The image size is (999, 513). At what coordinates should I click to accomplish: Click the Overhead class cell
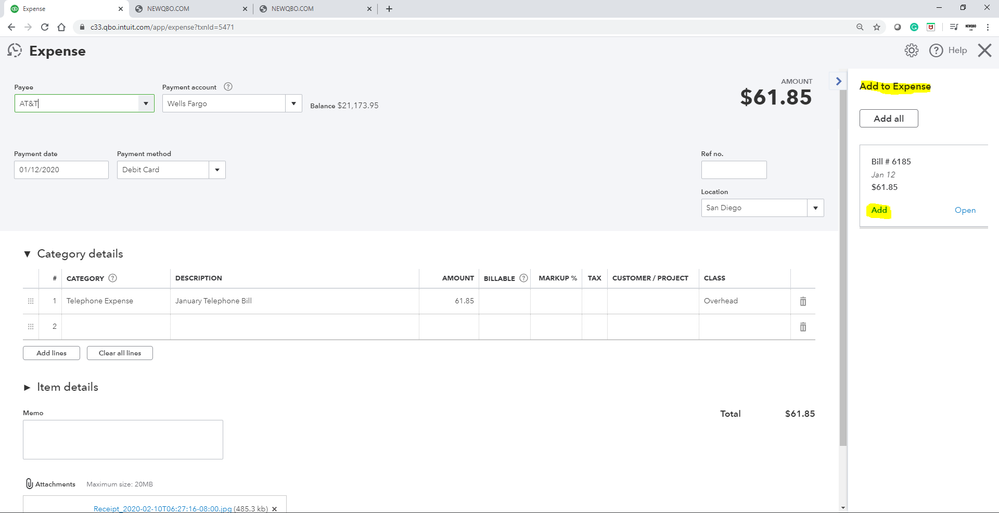[x=744, y=301]
